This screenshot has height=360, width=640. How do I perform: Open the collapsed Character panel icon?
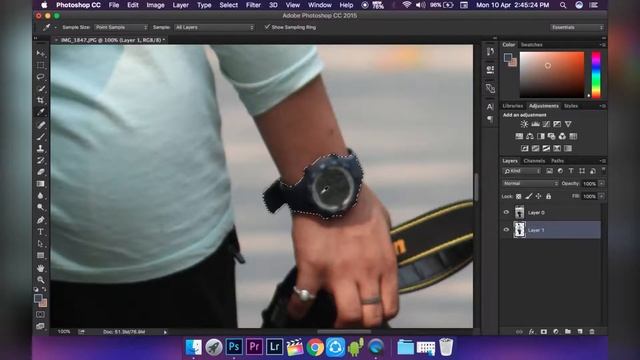(x=490, y=107)
